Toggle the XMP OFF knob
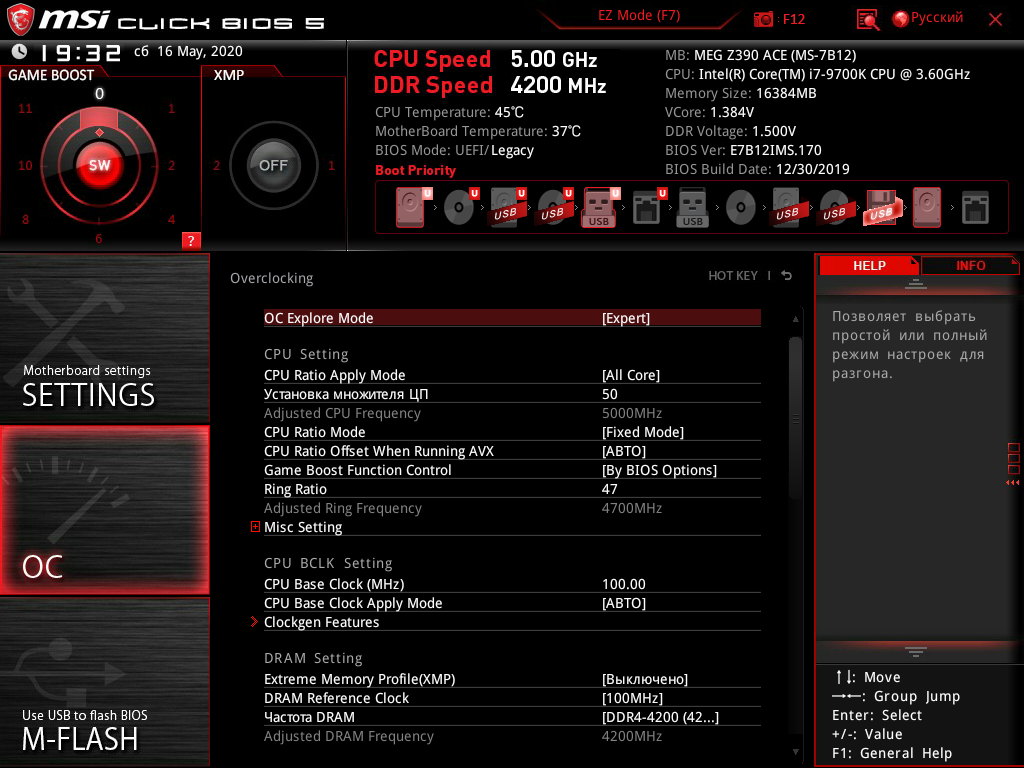The width and height of the screenshot is (1024, 768). pyautogui.click(x=273, y=165)
